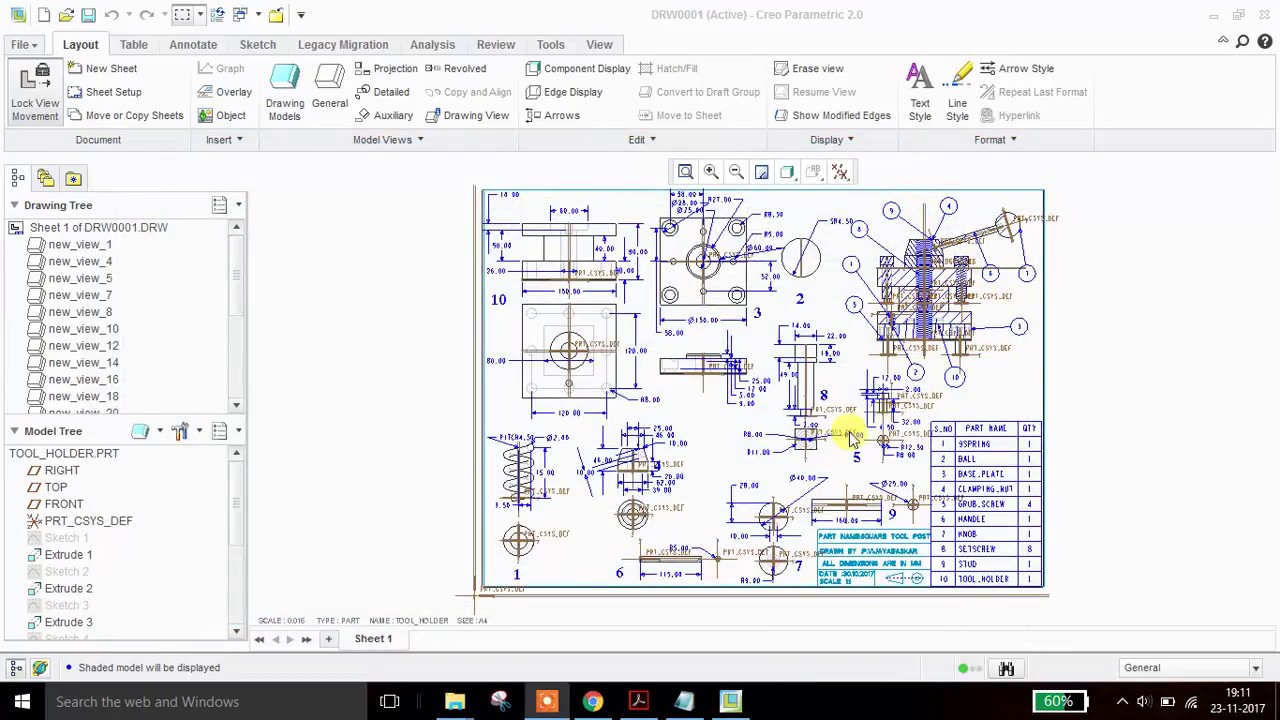Add a sheet with the plus button
The height and width of the screenshot is (720, 1280).
328,639
